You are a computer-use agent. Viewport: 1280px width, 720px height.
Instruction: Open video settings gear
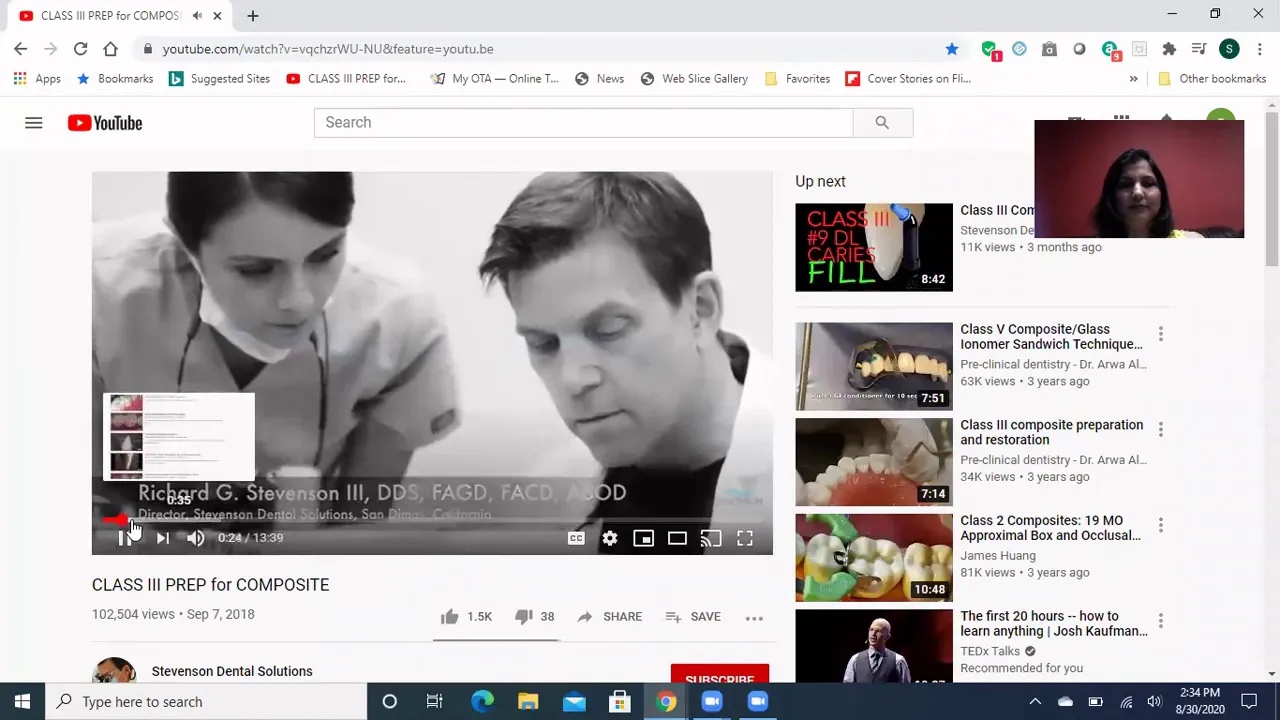tap(610, 538)
